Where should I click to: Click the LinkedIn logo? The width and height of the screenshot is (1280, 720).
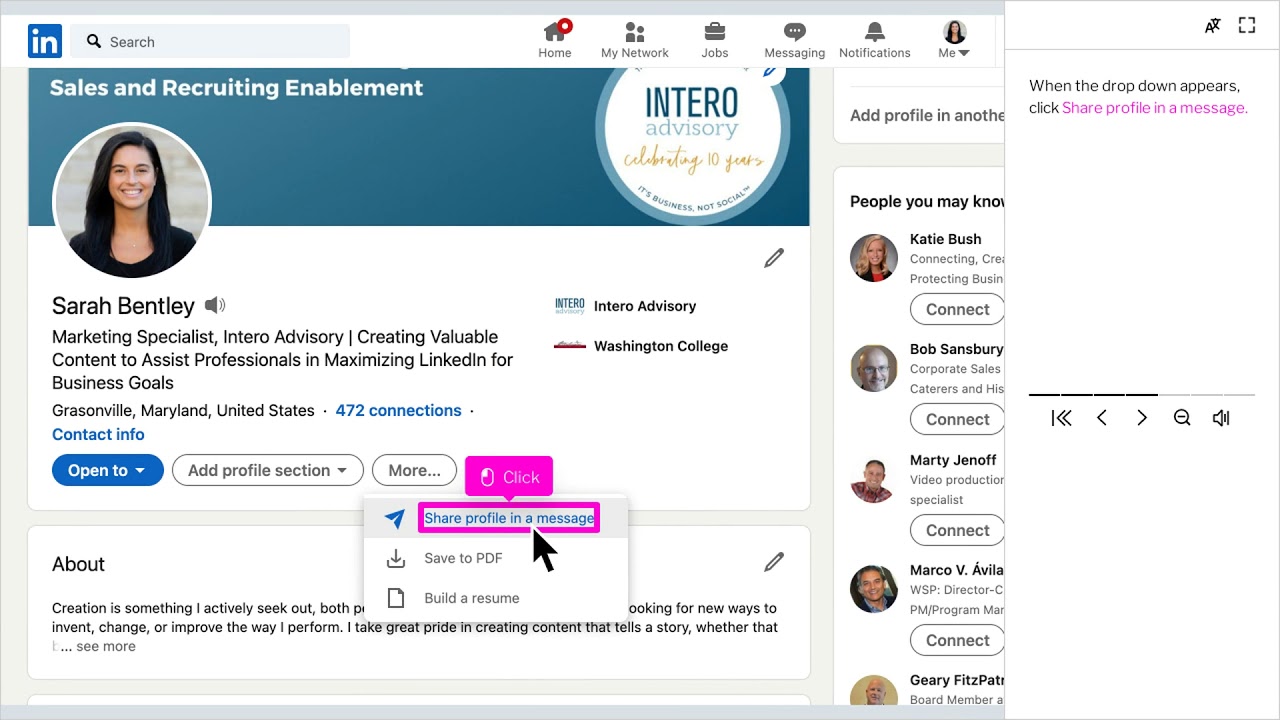tap(45, 41)
